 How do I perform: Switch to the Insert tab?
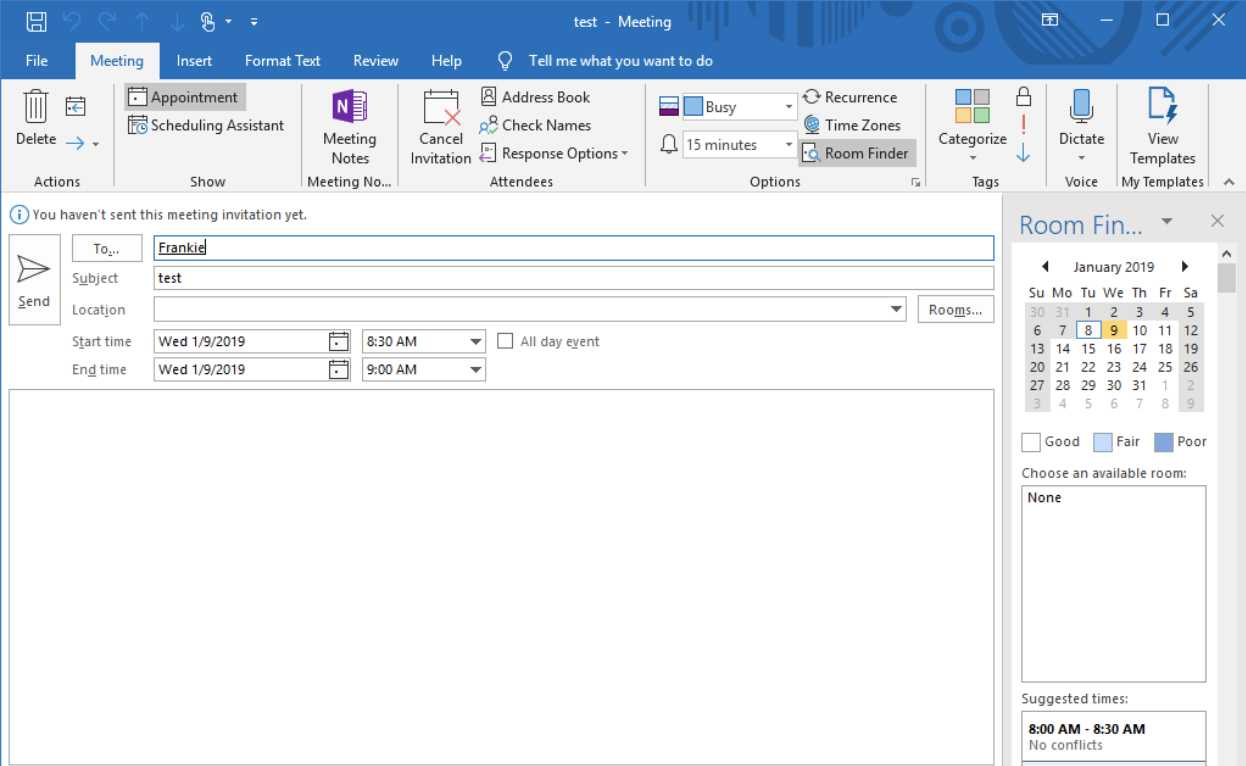coord(194,61)
